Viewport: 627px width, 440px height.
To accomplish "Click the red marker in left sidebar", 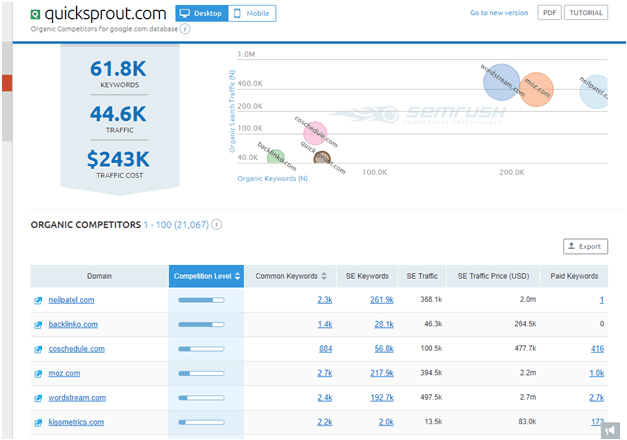I will tap(7, 83).
